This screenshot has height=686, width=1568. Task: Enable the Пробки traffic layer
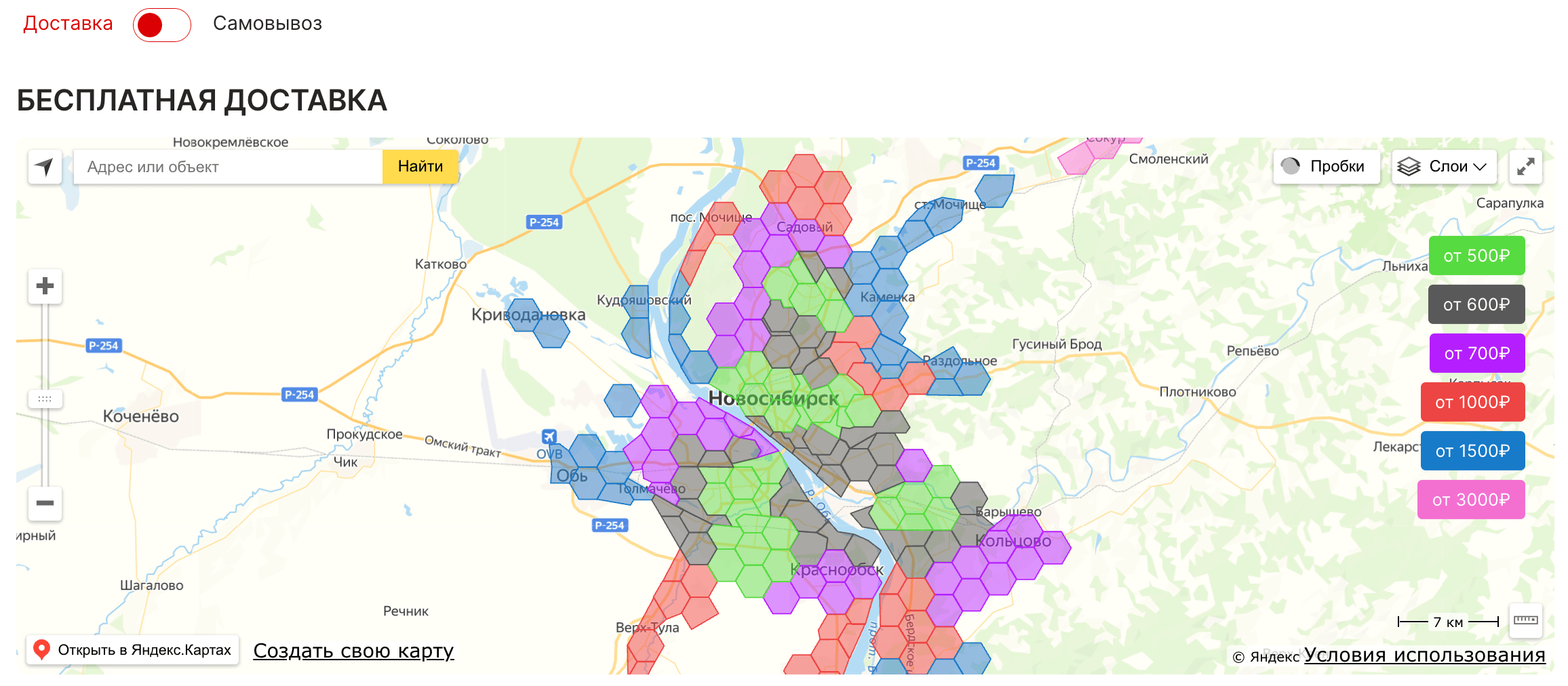[x=1326, y=167]
